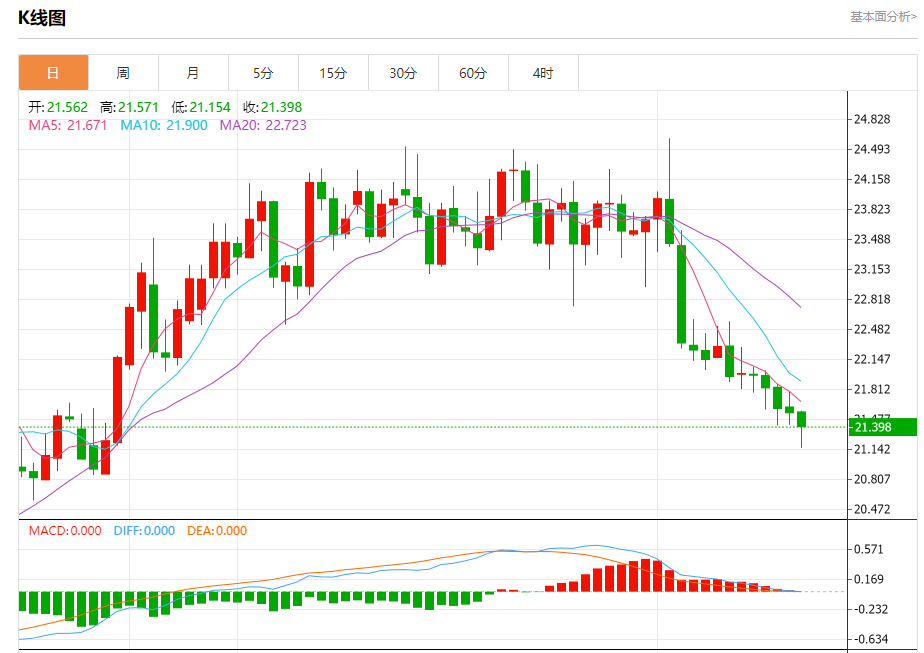This screenshot has height=653, width=924.
Task: Click the MACD:0.000 indicator label
Action: pos(65,530)
